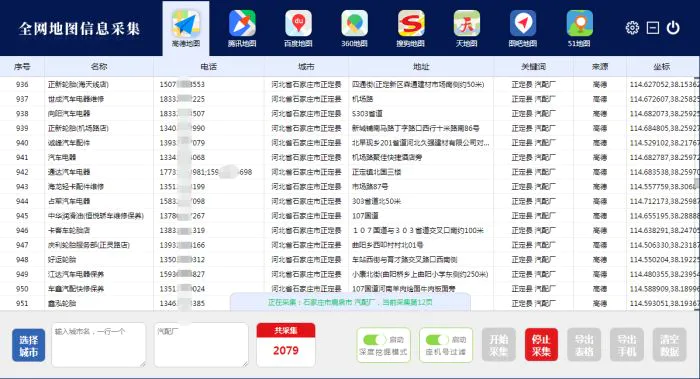Click the 导出表格 button
This screenshot has height=379, width=700.
click(584, 345)
